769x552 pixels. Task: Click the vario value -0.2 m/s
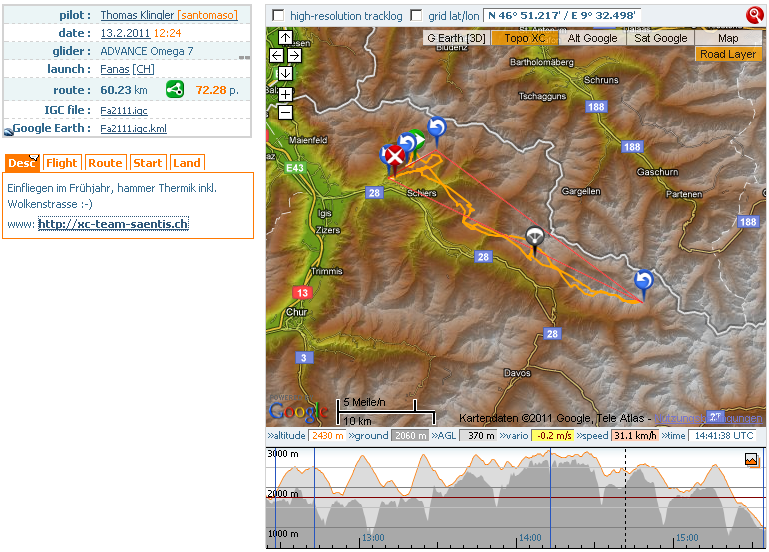(553, 435)
